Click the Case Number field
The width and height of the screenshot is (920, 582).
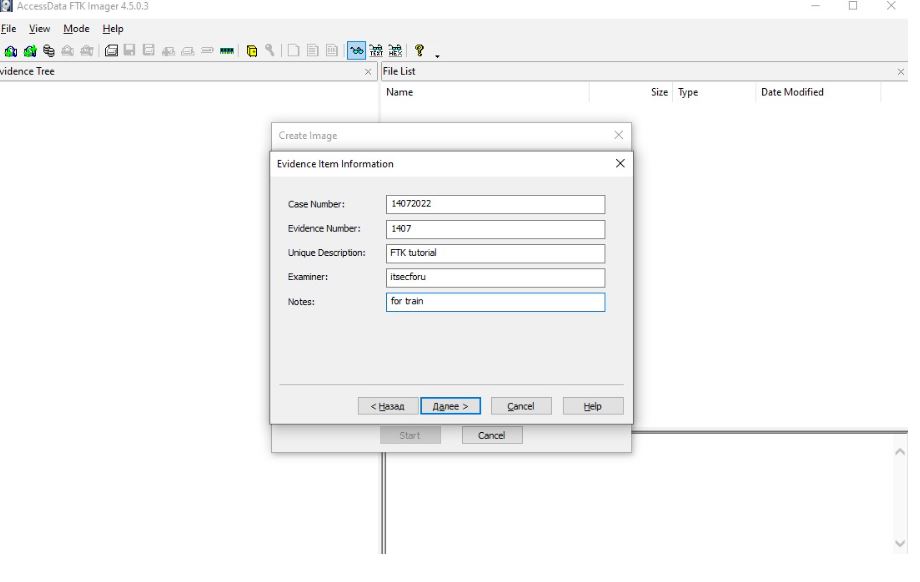tap(495, 204)
